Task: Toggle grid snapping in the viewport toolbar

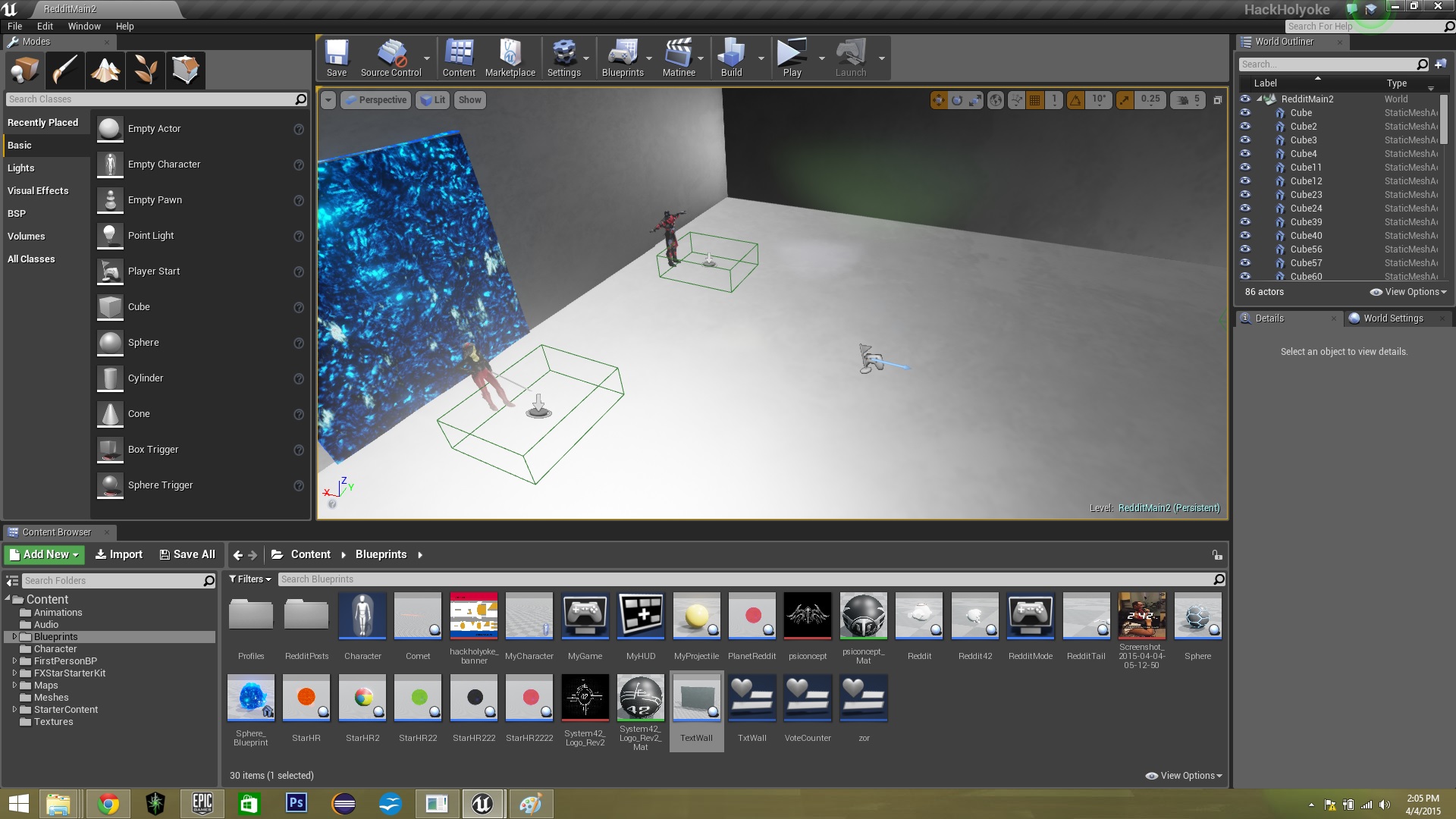Action: point(1034,100)
